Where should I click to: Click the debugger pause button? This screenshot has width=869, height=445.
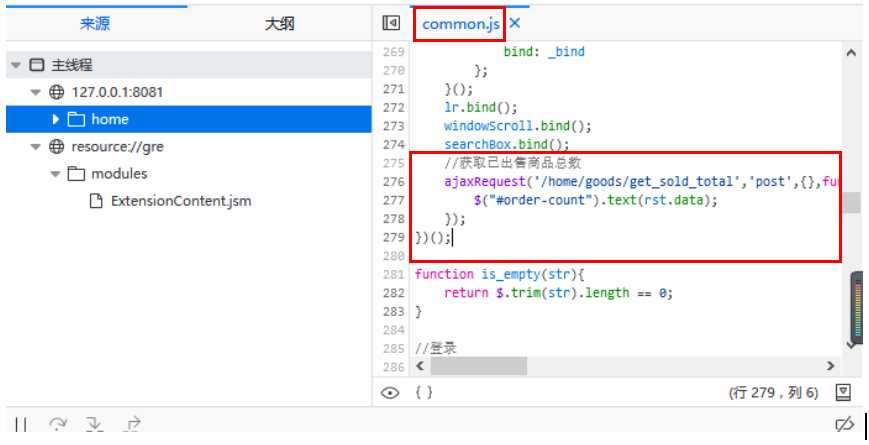(21, 424)
